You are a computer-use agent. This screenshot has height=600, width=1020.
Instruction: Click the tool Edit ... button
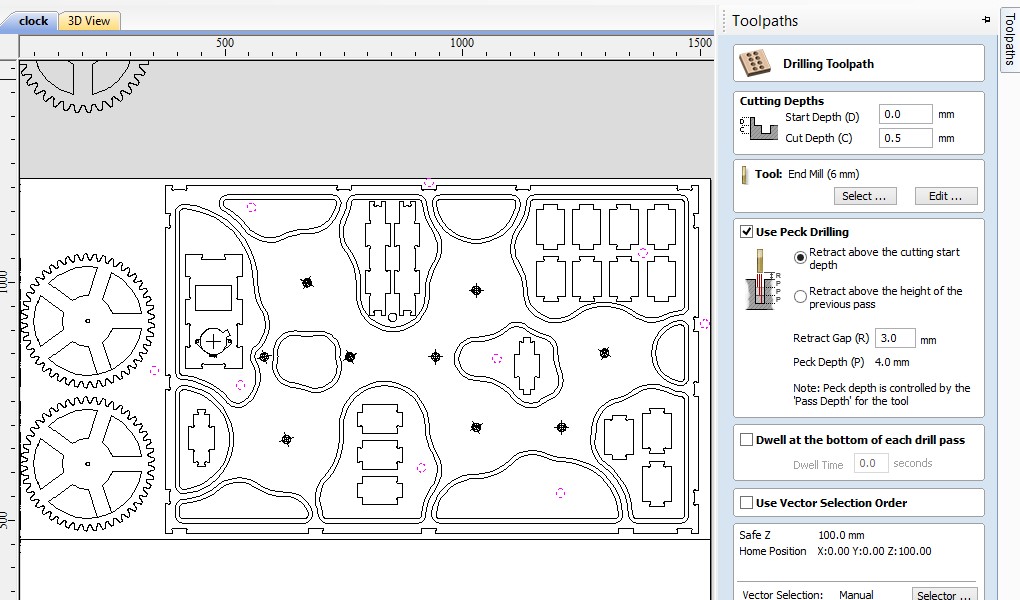click(x=946, y=196)
